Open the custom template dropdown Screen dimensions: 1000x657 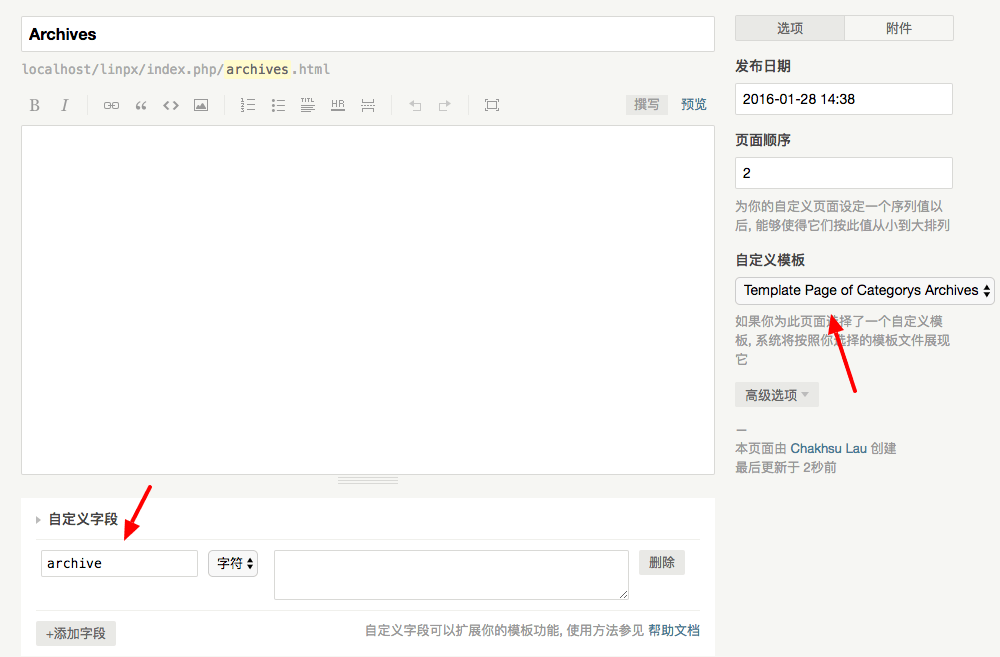click(x=864, y=290)
